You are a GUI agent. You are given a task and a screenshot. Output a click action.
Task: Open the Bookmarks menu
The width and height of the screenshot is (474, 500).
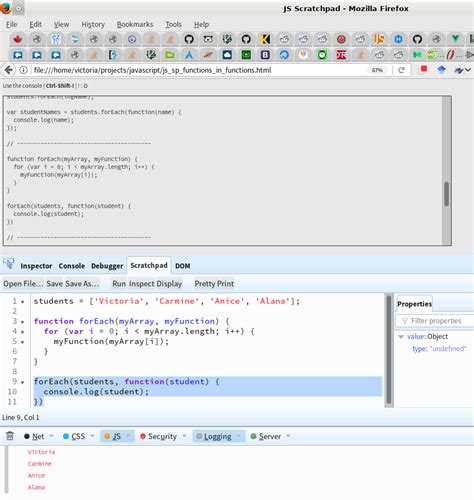[x=135, y=24]
